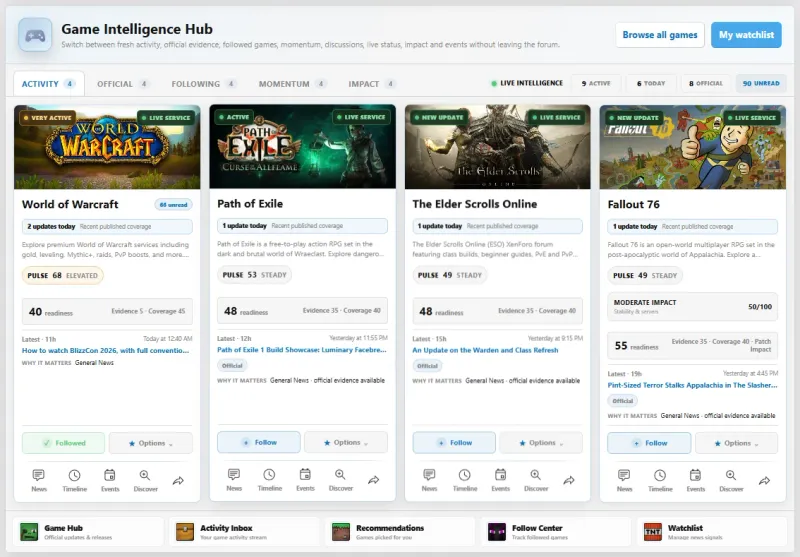Follow Path of Exile
The image size is (800, 557).
tap(259, 442)
